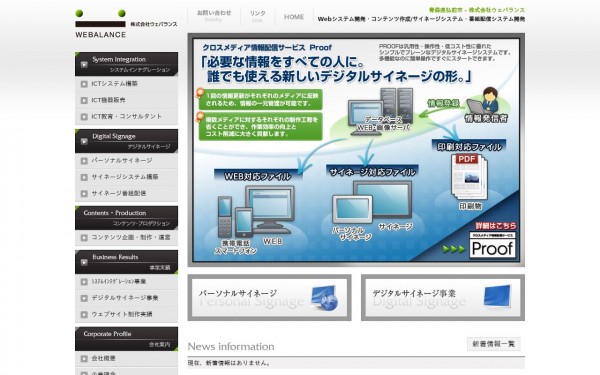Click arrow icon beside サイネージシステム構築
Screen dimensions: 600x375
84,177
